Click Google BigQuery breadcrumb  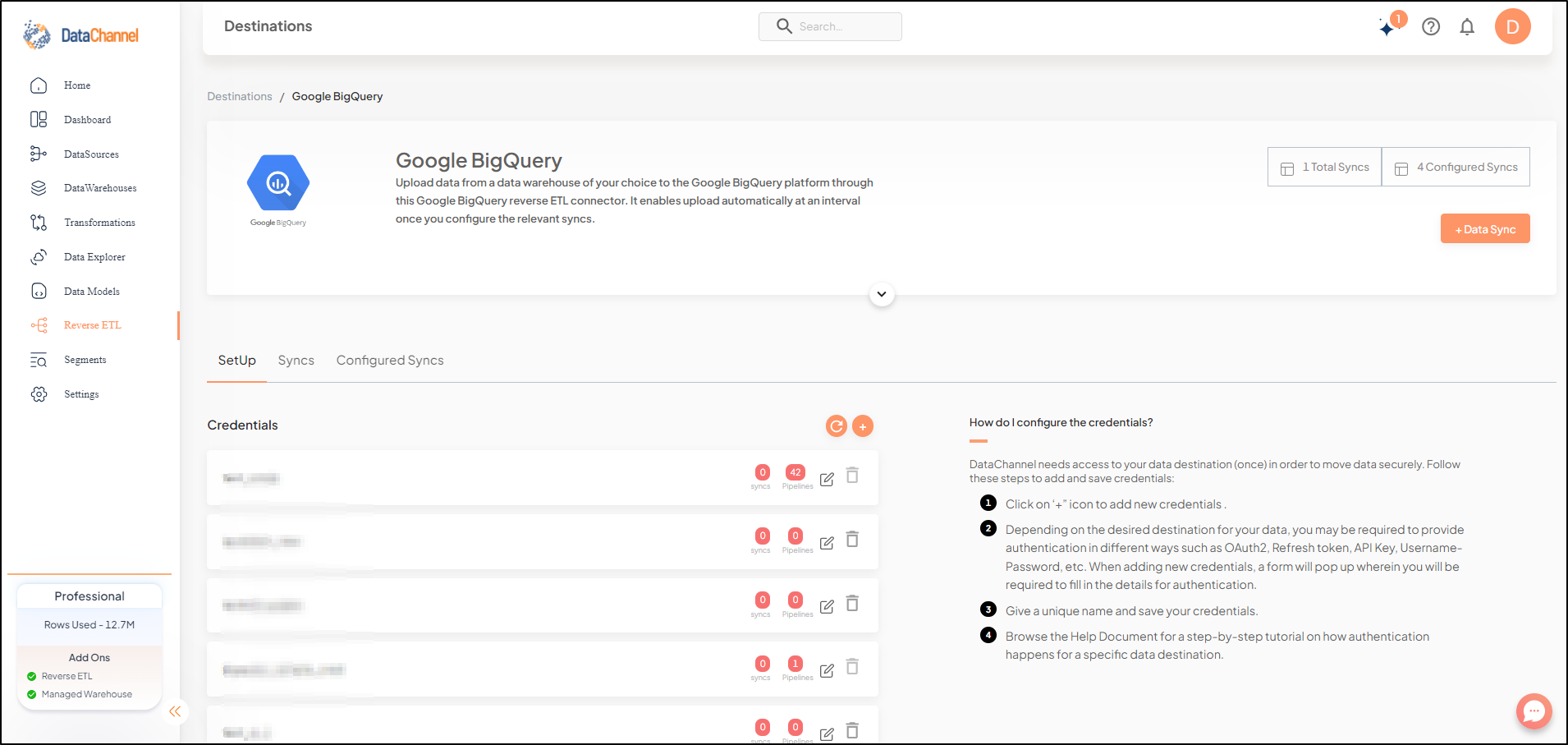click(x=337, y=96)
